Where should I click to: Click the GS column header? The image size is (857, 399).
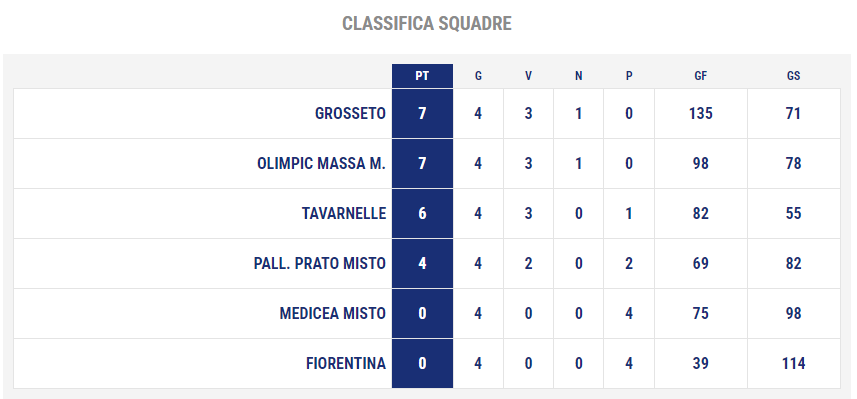click(x=793, y=76)
